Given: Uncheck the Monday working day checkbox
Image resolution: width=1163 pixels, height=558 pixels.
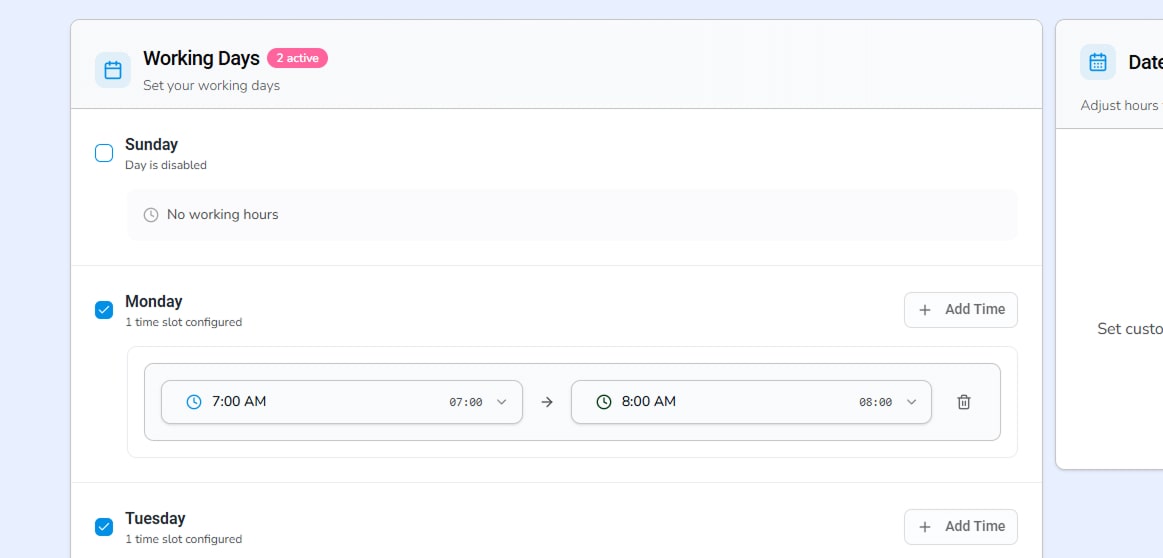Looking at the screenshot, I should [104, 310].
